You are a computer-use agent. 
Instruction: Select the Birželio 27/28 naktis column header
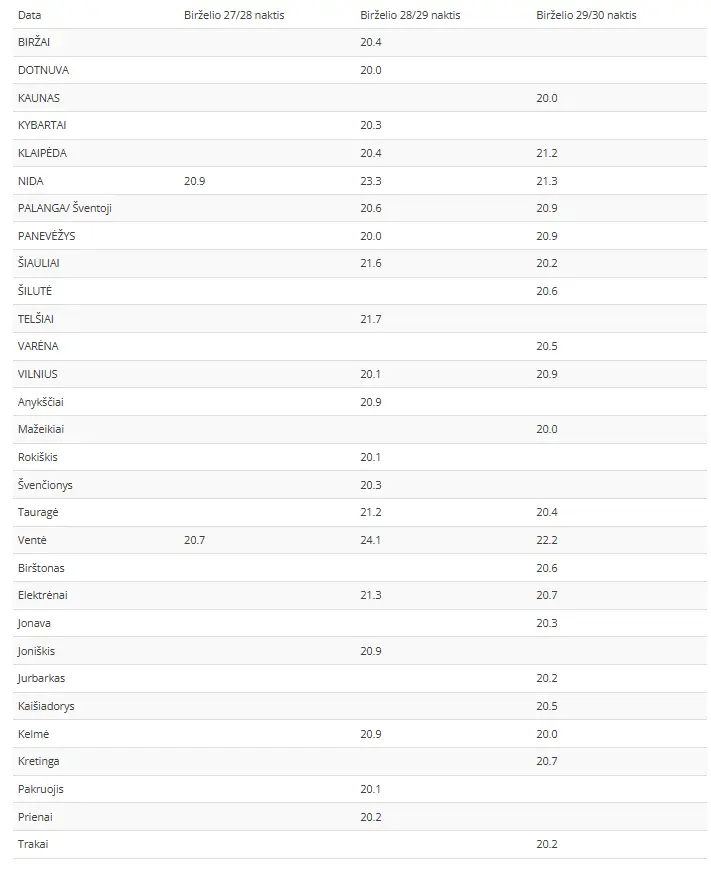coord(234,15)
